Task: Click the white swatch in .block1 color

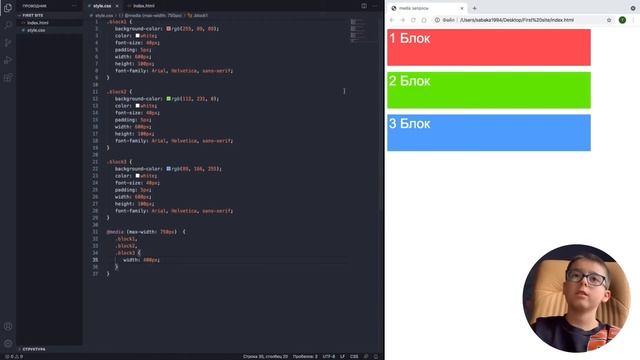Action: click(138, 36)
